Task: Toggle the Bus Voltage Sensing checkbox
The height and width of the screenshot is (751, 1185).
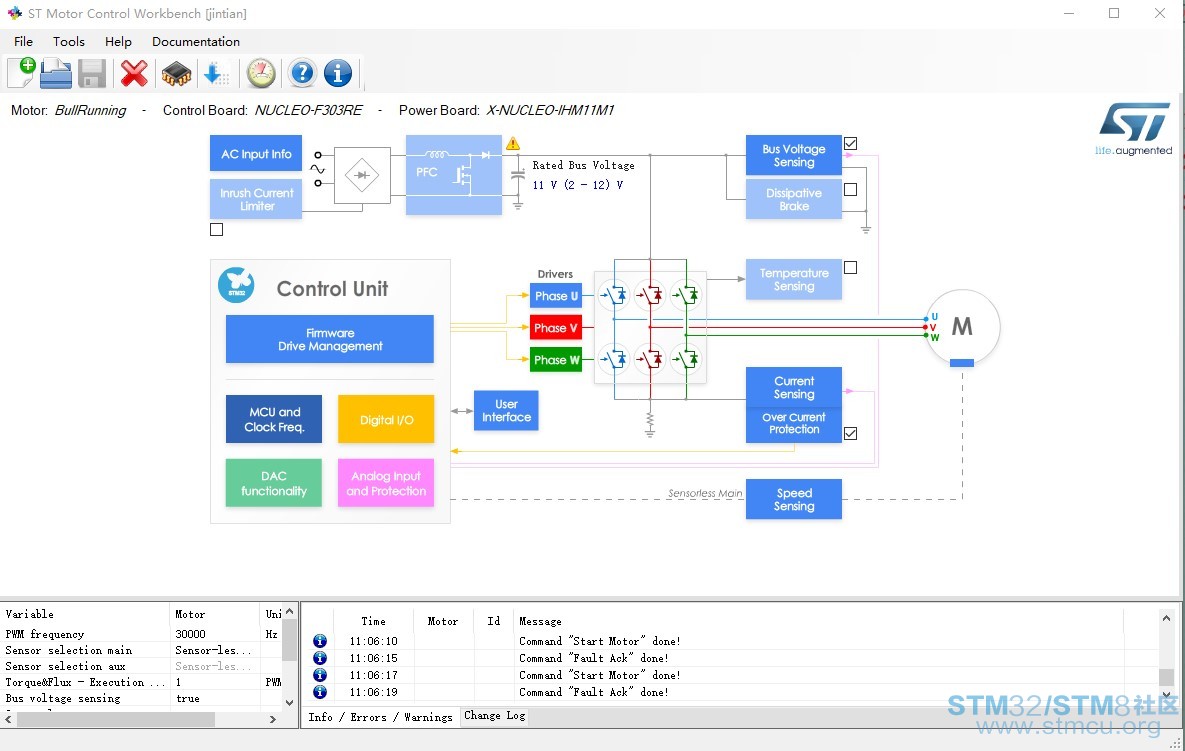Action: [850, 144]
